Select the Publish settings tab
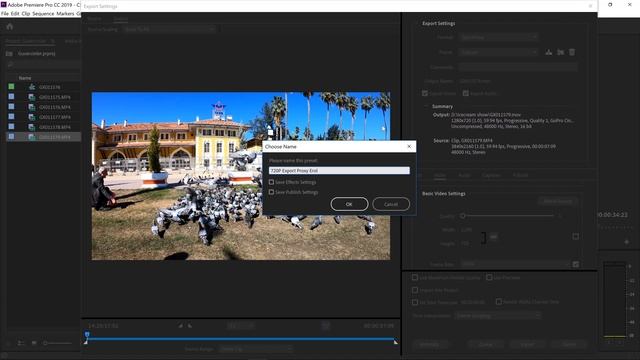 click(520, 175)
